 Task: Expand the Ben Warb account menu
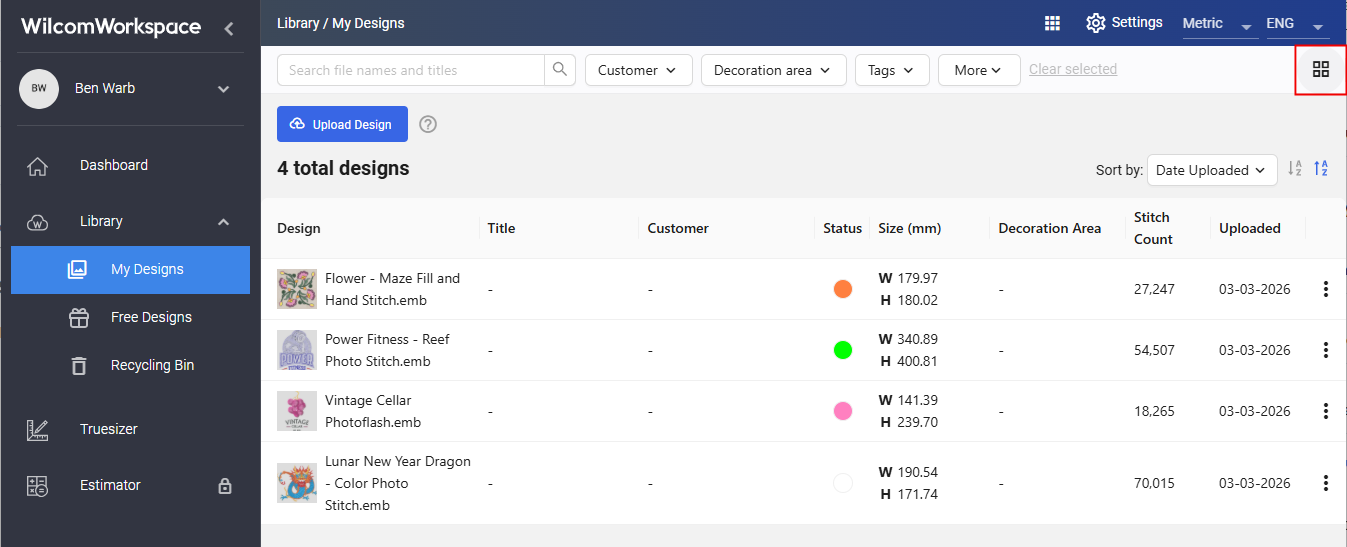[x=224, y=89]
